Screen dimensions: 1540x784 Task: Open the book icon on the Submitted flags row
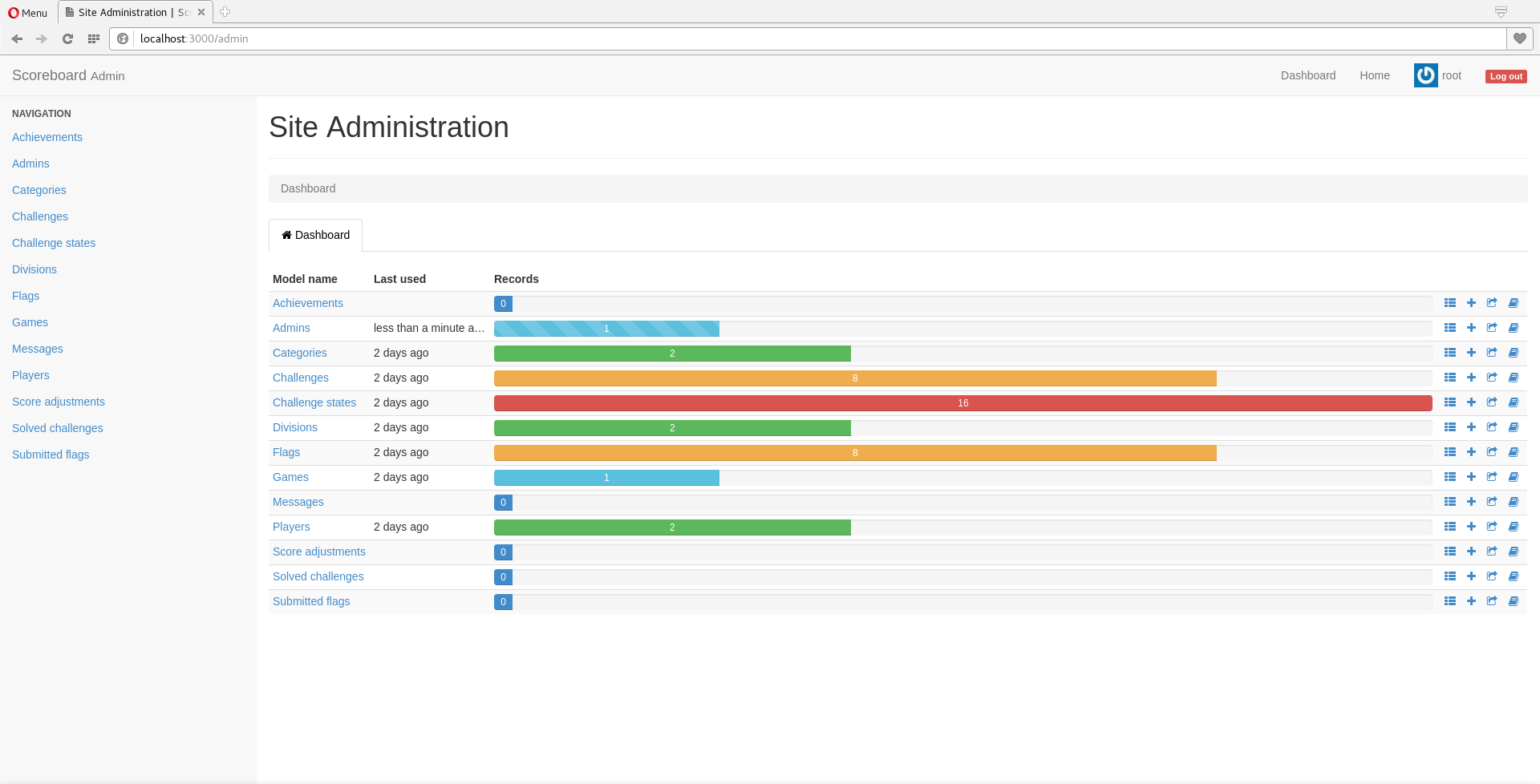pyautogui.click(x=1514, y=601)
